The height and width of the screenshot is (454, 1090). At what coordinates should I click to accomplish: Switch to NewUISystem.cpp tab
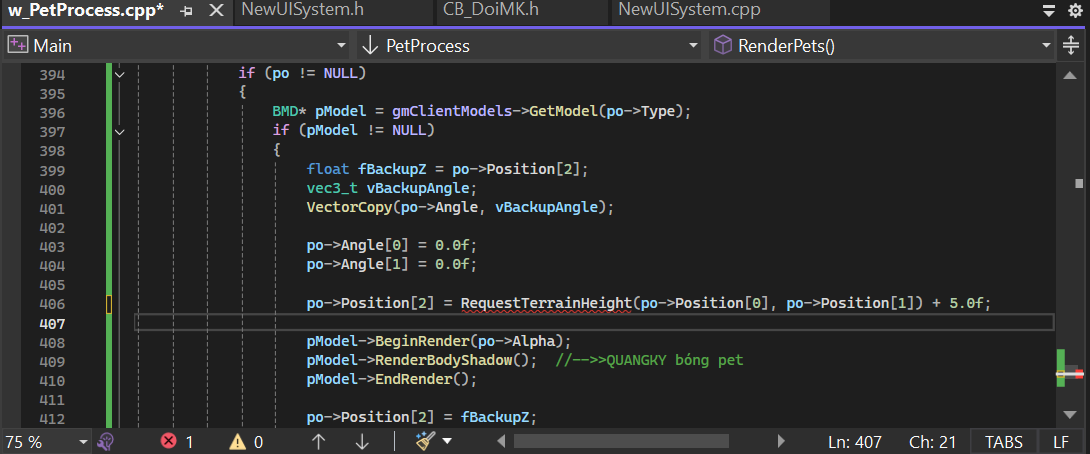[689, 10]
